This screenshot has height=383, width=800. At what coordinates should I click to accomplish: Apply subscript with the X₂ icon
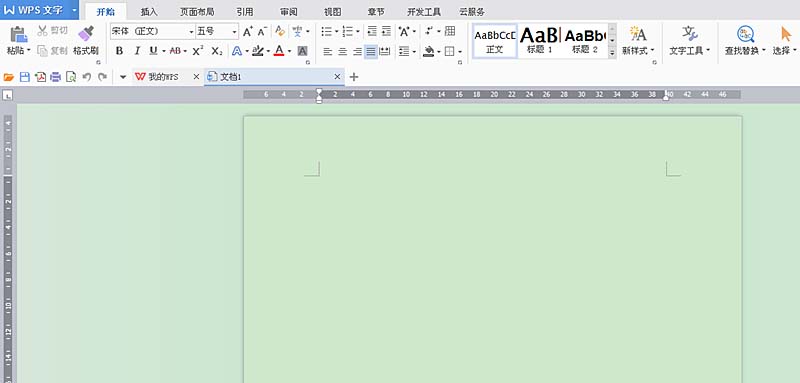(x=217, y=50)
